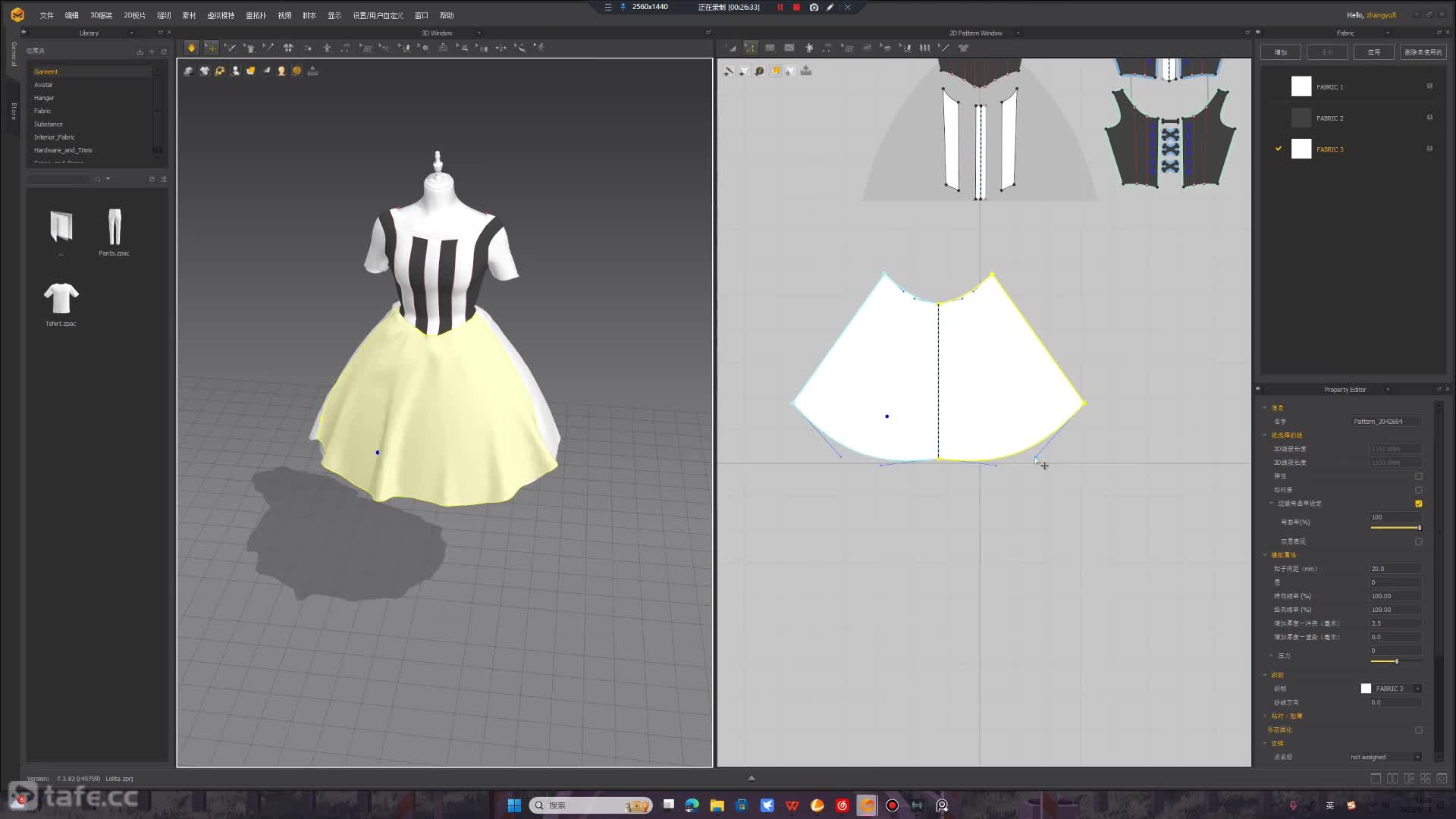
Task: Click FABRIC 2 settings icon at row end
Action: pyautogui.click(x=1429, y=118)
